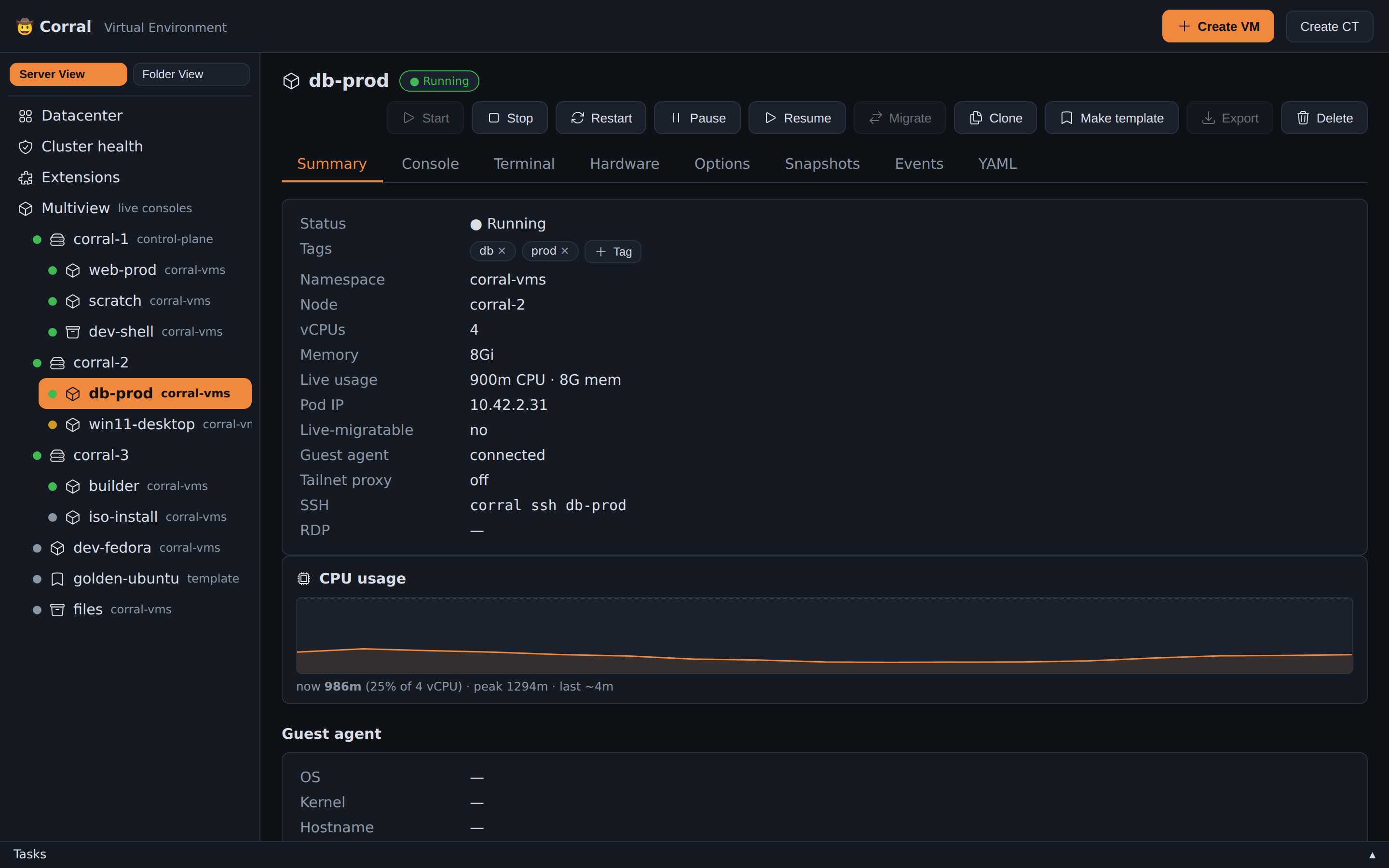
Task: Open the YAML tab
Action: [x=997, y=164]
